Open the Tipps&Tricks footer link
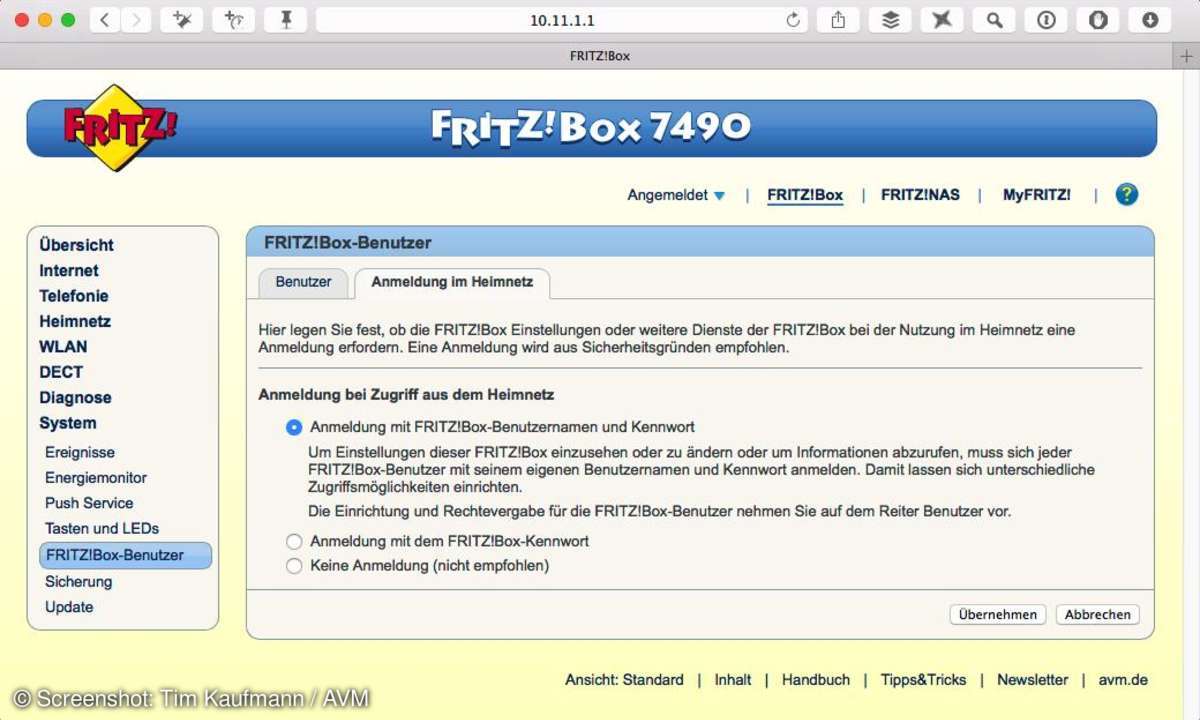Image resolution: width=1200 pixels, height=720 pixels. (x=924, y=680)
